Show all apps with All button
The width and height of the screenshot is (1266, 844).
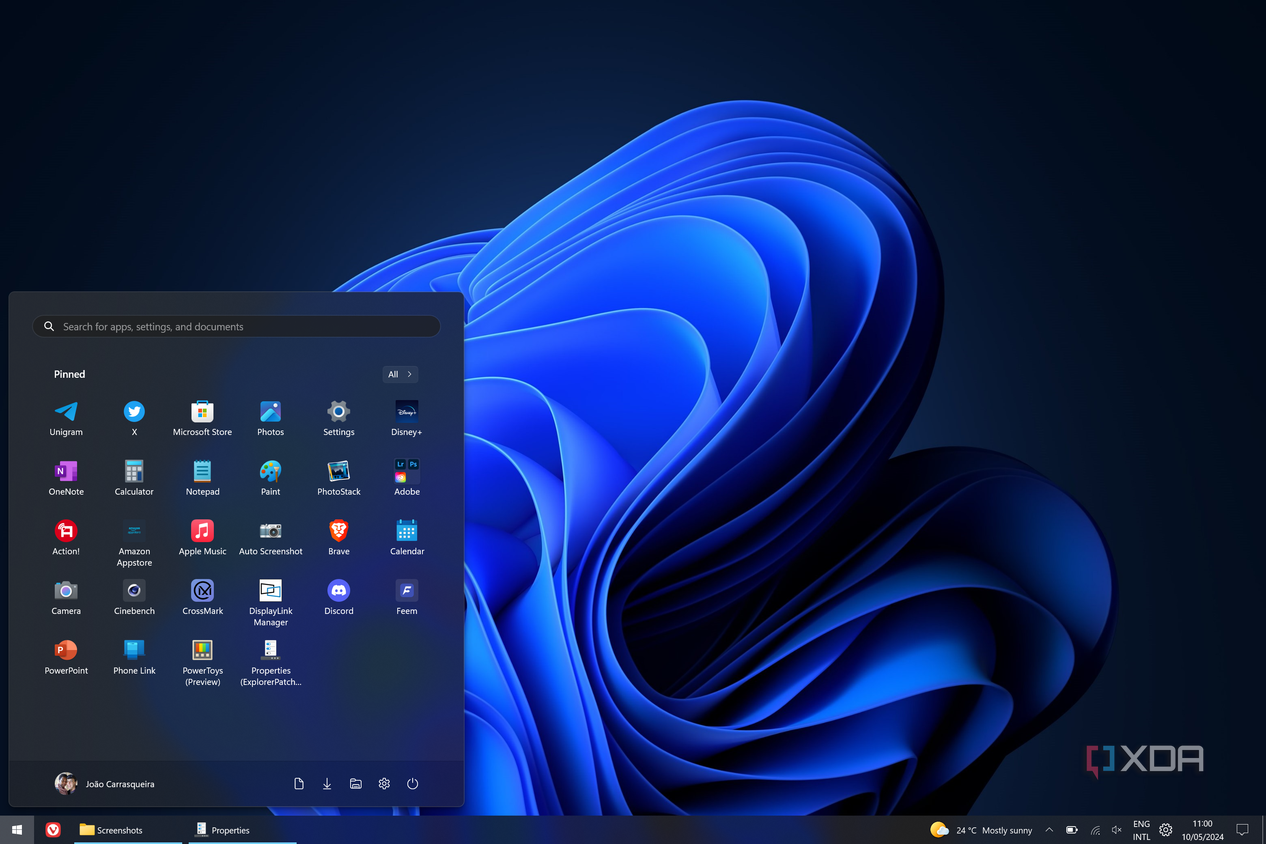(x=400, y=374)
